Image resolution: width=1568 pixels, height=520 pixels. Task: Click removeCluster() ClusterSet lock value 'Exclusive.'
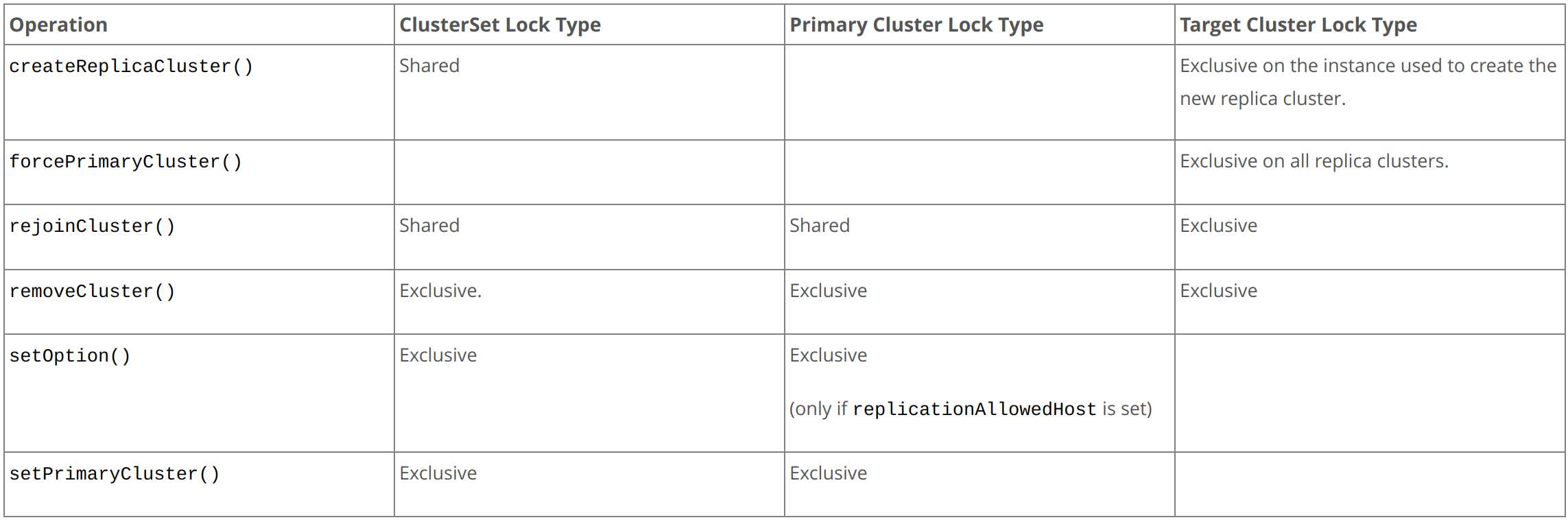[440, 291]
